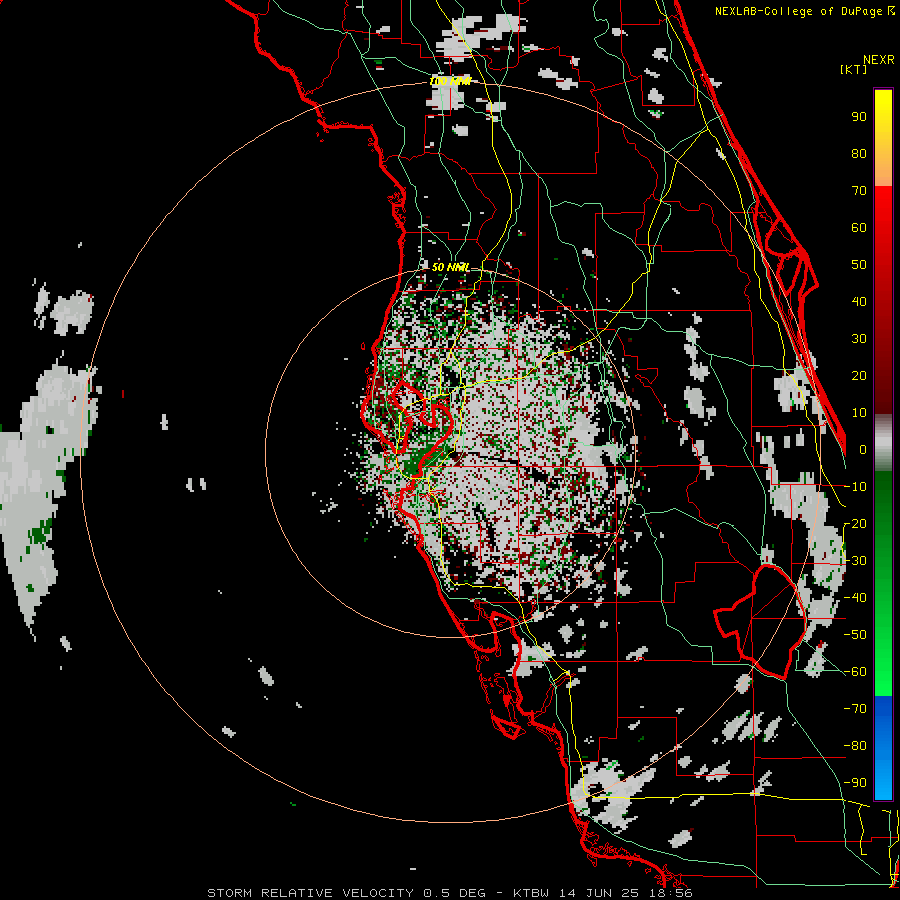The image size is (900, 900).
Task: Click the 0.5 DEG elevation text
Action: pos(455,893)
